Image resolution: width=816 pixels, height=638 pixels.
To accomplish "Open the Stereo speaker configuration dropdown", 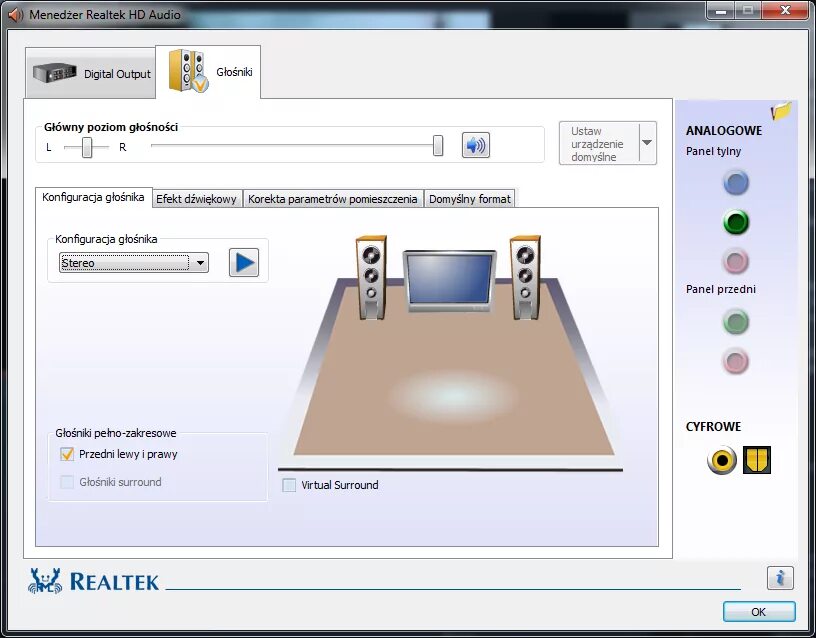I will (134, 263).
